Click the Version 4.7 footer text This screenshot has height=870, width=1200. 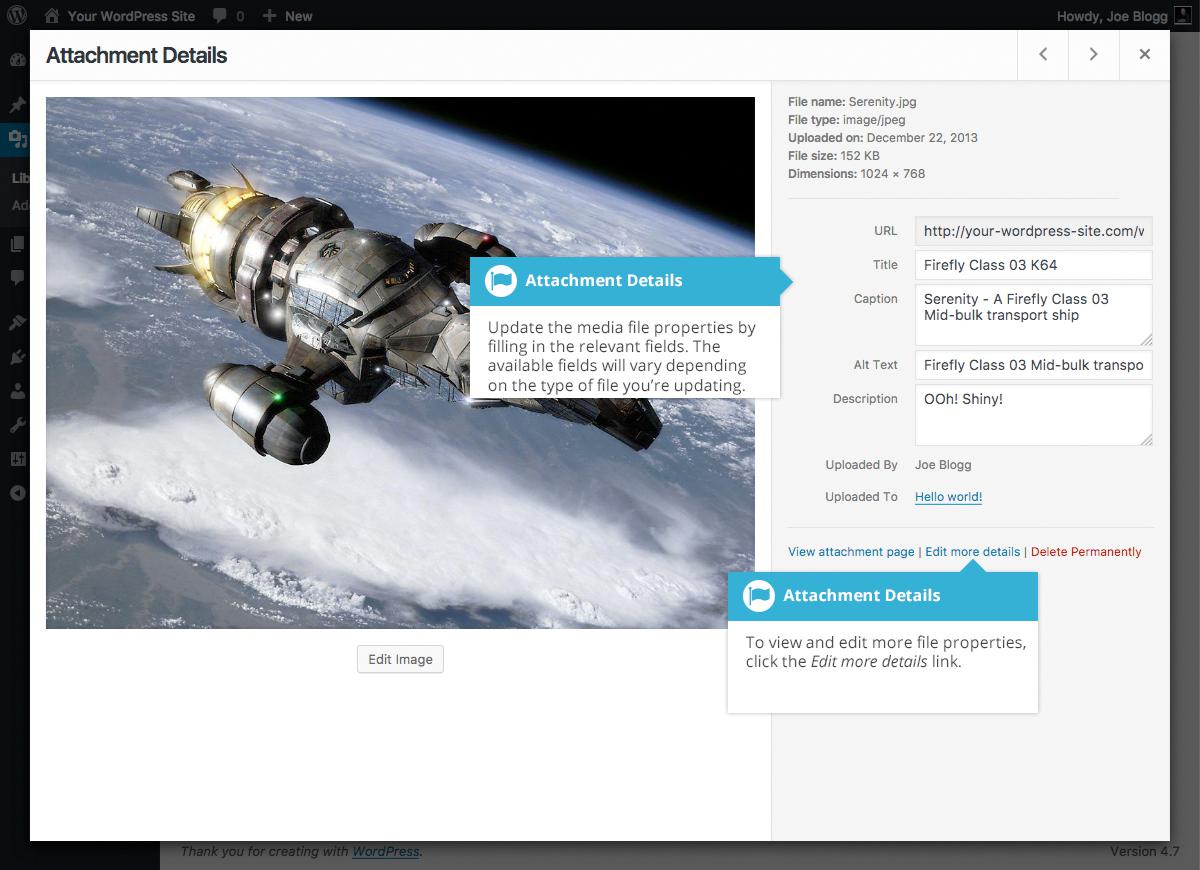pos(1145,852)
